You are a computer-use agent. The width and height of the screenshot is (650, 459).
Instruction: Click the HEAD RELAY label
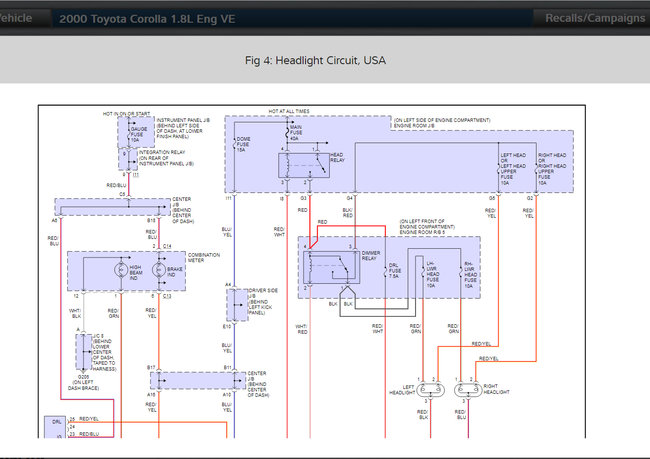point(337,157)
